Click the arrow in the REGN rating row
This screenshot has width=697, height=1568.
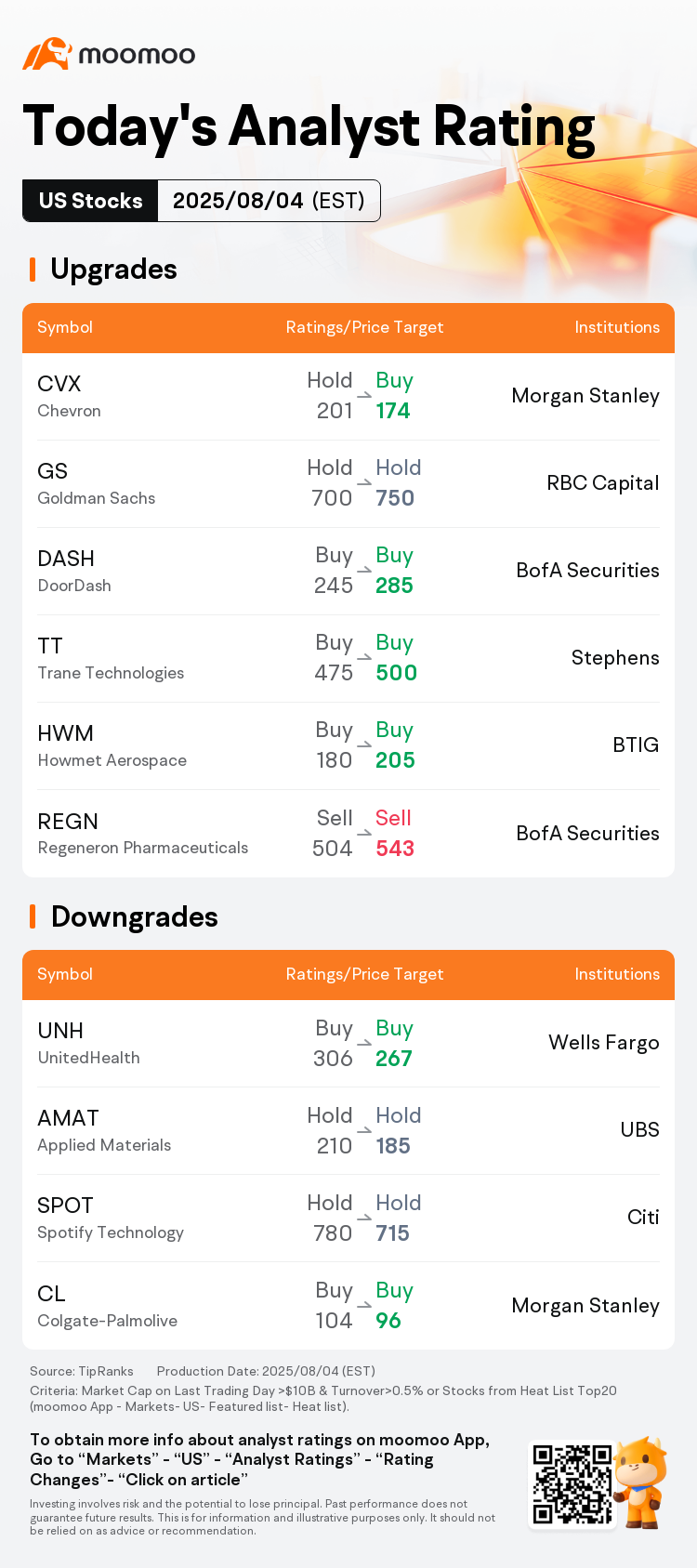pyautogui.click(x=364, y=834)
